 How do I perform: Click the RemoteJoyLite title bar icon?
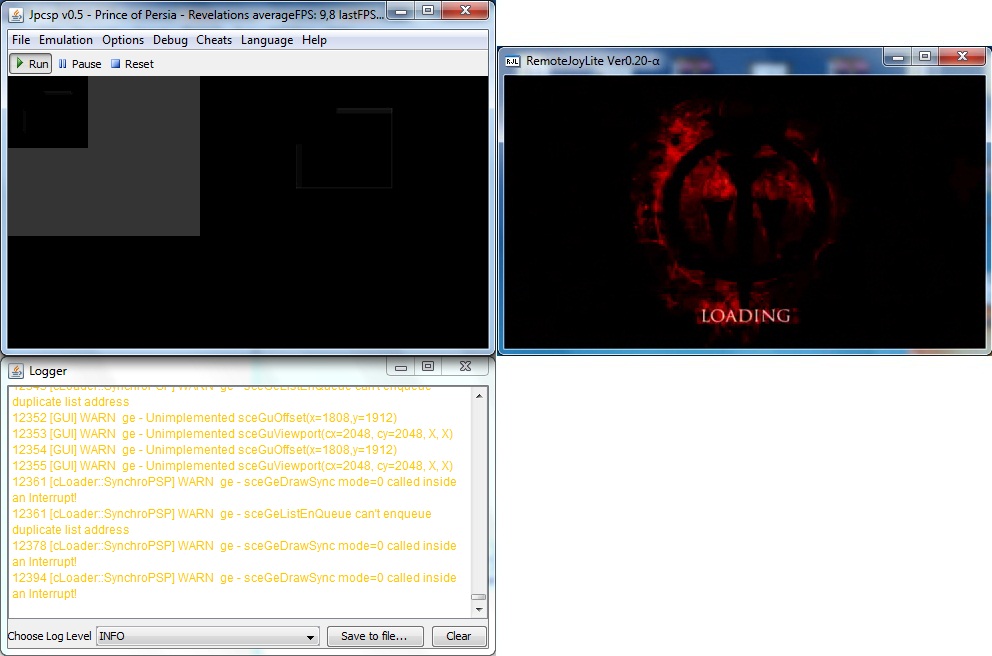pyautogui.click(x=512, y=61)
